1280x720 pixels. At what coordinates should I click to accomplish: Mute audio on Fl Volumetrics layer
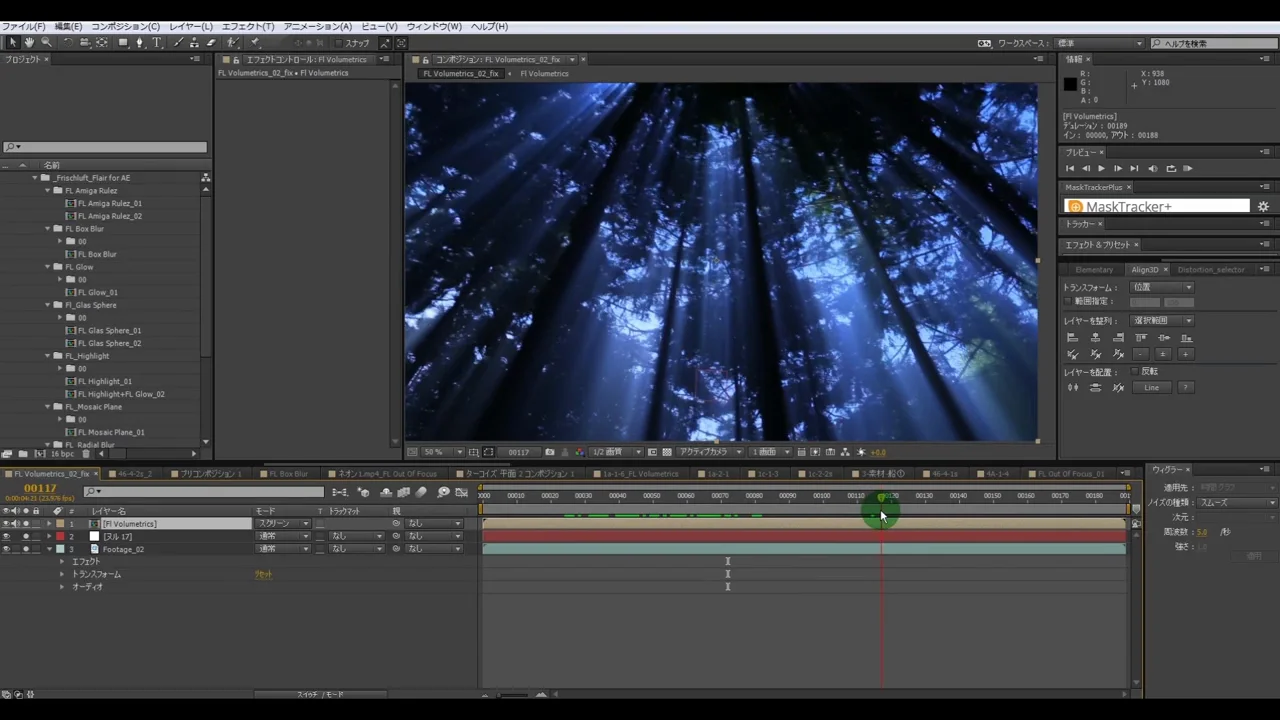16,524
